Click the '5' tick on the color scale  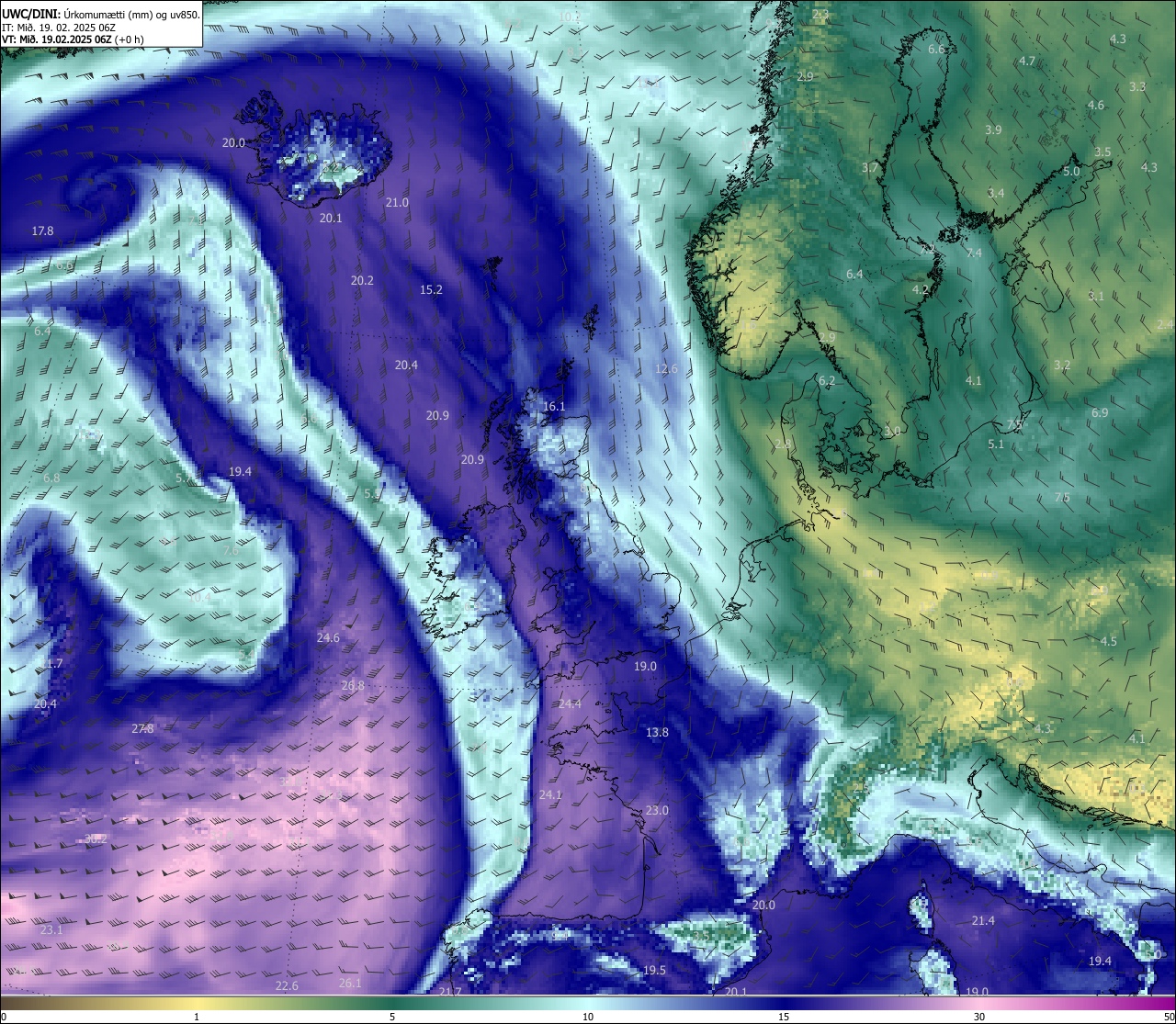pyautogui.click(x=392, y=1017)
